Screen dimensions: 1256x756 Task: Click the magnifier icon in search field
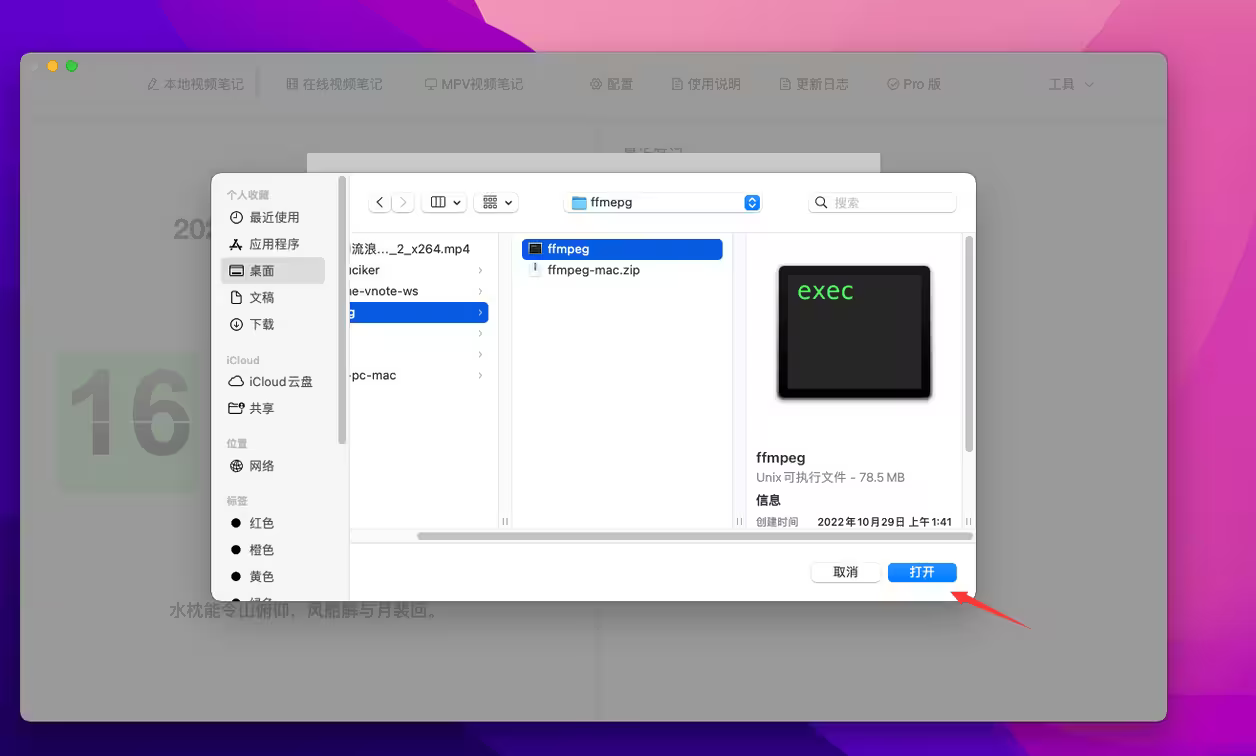pyautogui.click(x=821, y=202)
